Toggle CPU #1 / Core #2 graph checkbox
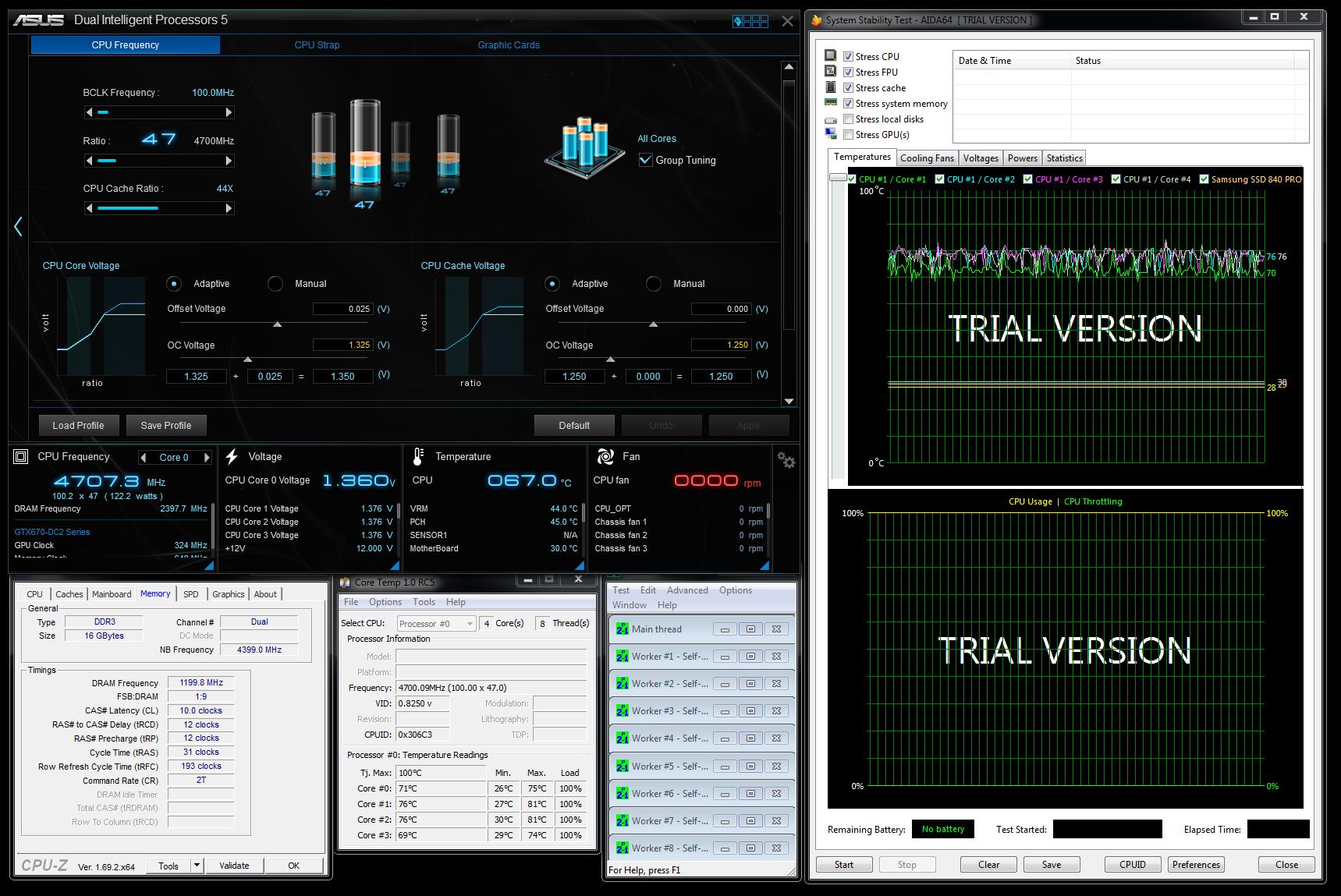 coord(940,179)
